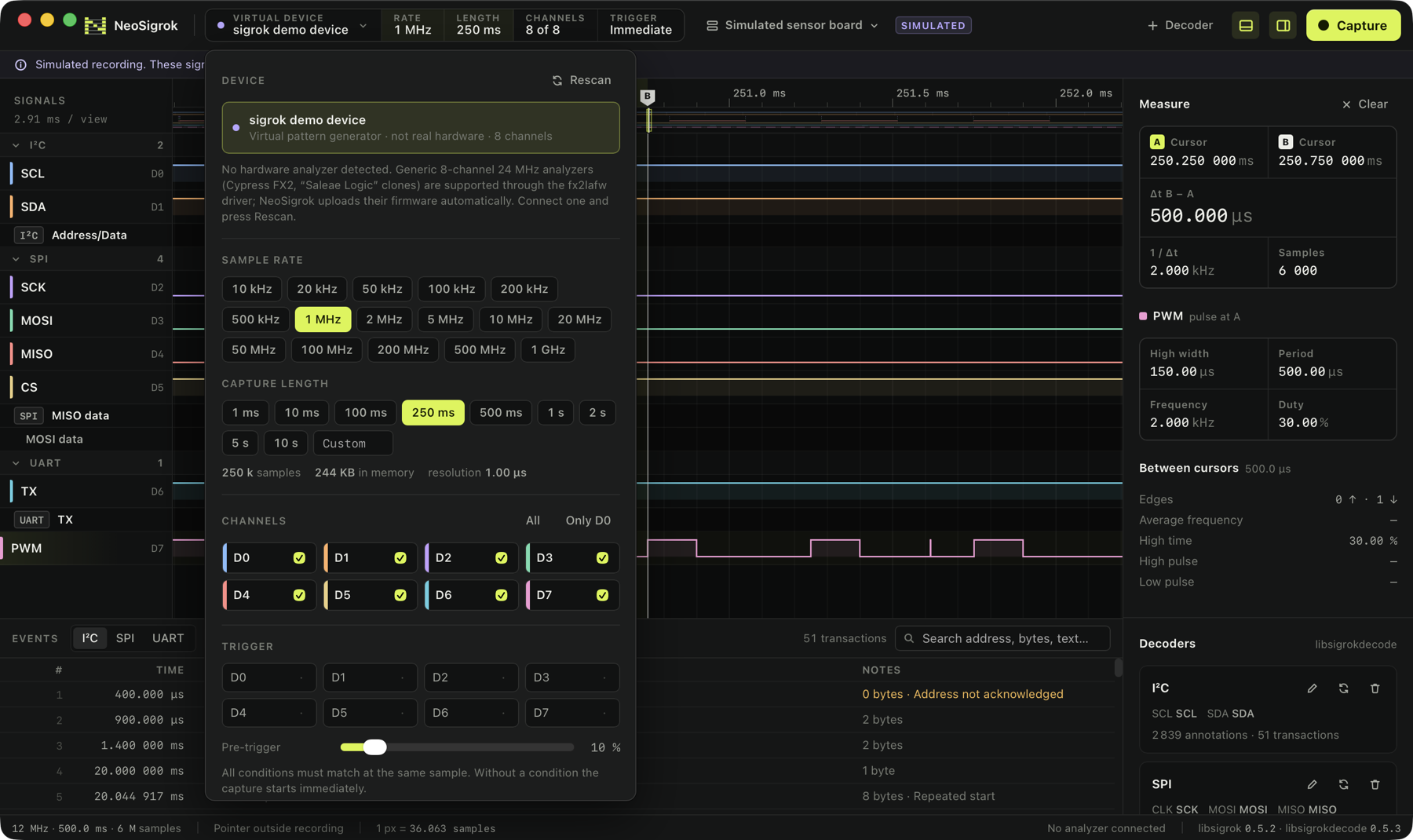Screen dimensions: 1413x840
Task: Click the I²C Address/Data decoder badge
Action: click(29, 235)
